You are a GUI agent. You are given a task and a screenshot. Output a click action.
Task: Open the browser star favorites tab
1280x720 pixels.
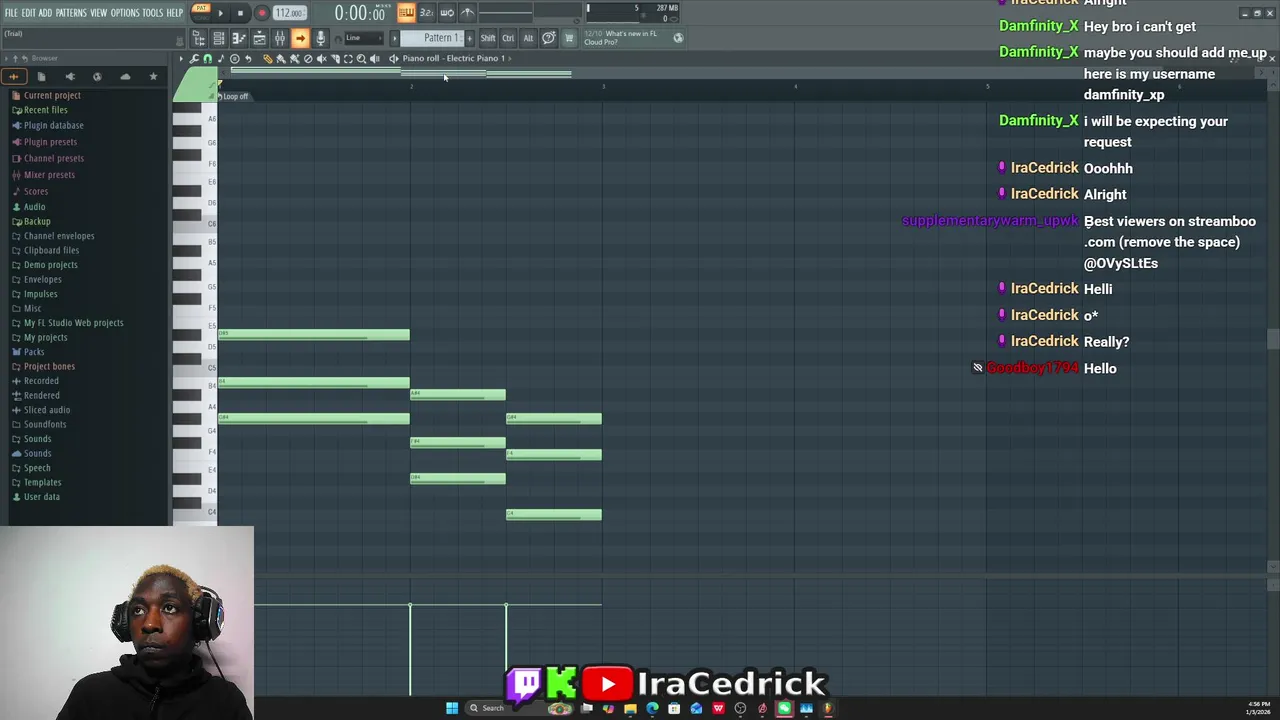[153, 77]
